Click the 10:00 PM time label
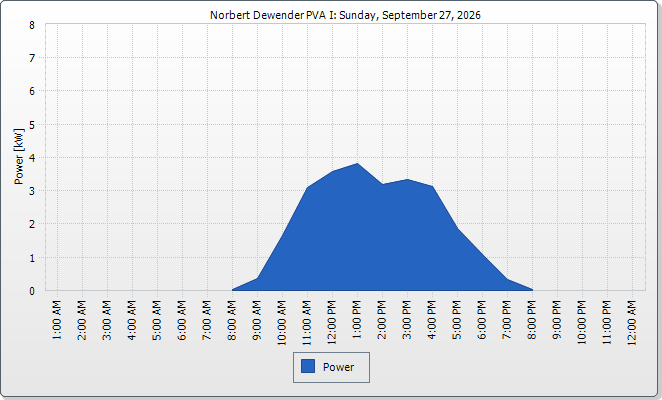The width and height of the screenshot is (662, 400). pyautogui.click(x=582, y=322)
